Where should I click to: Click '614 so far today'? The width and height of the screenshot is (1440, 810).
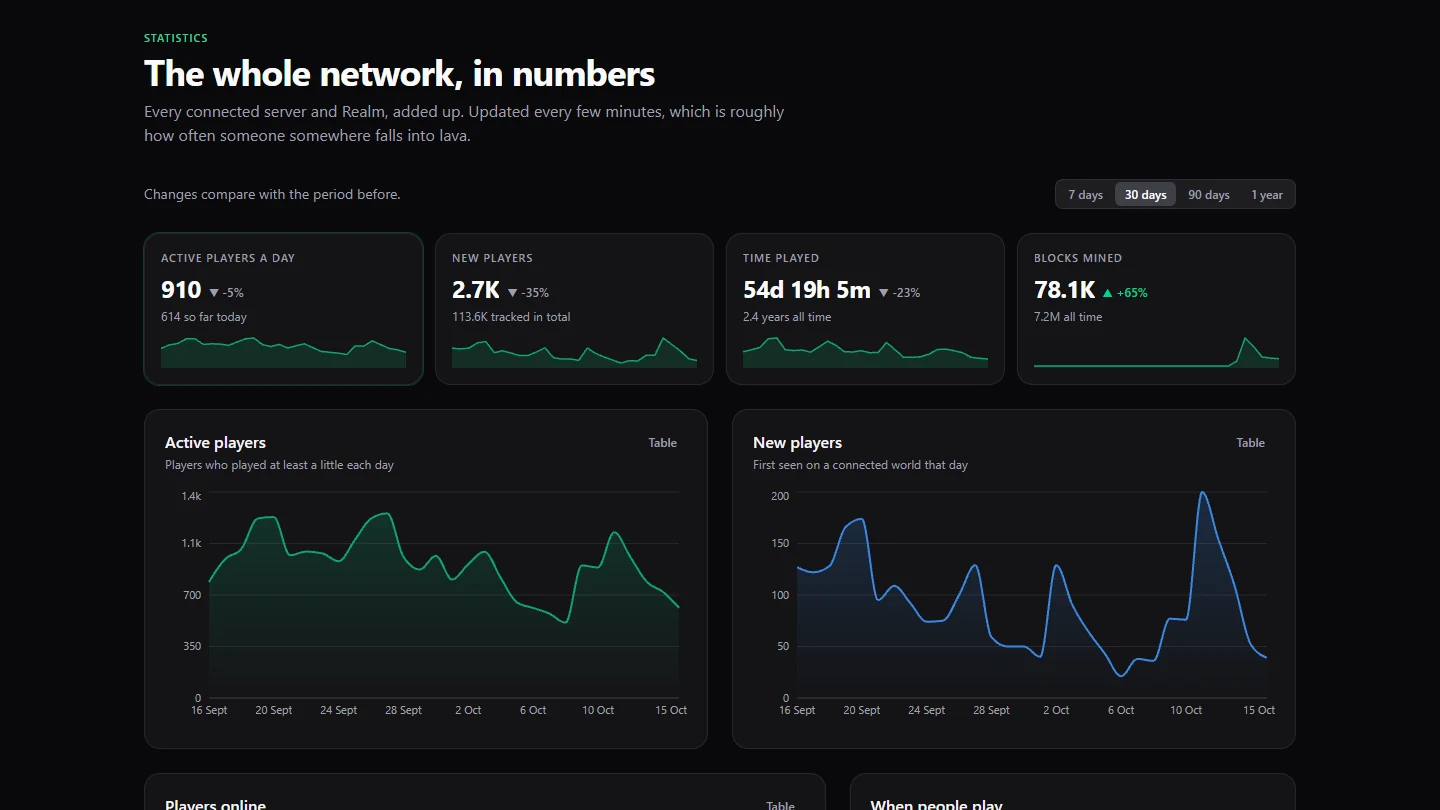204,317
